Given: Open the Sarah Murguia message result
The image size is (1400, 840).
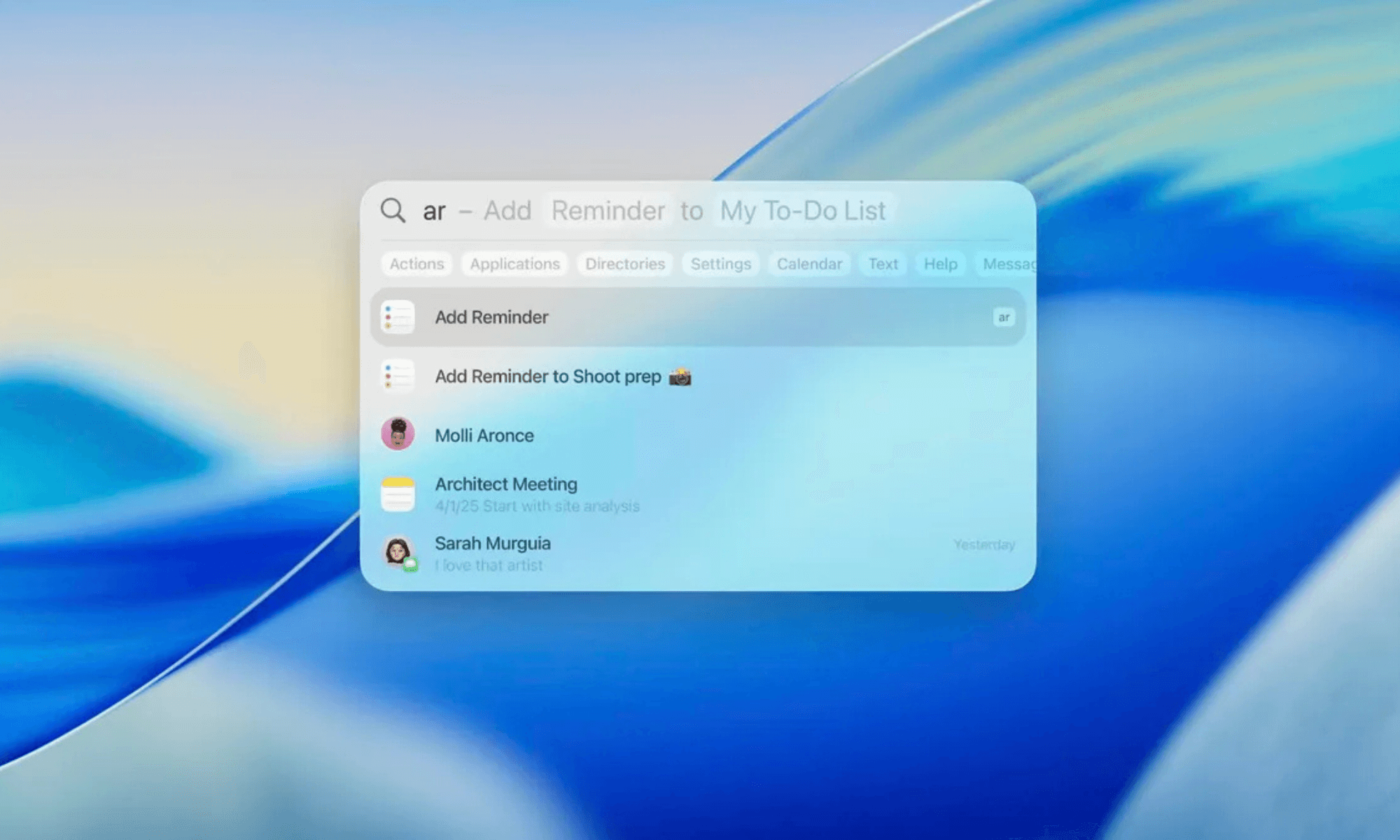Looking at the screenshot, I should point(698,553).
